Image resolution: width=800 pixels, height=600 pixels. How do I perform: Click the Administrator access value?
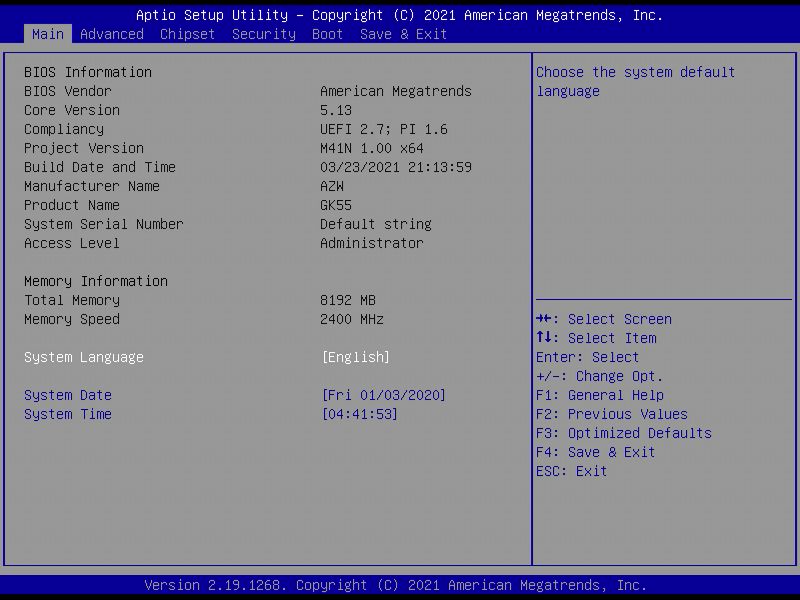pos(372,243)
